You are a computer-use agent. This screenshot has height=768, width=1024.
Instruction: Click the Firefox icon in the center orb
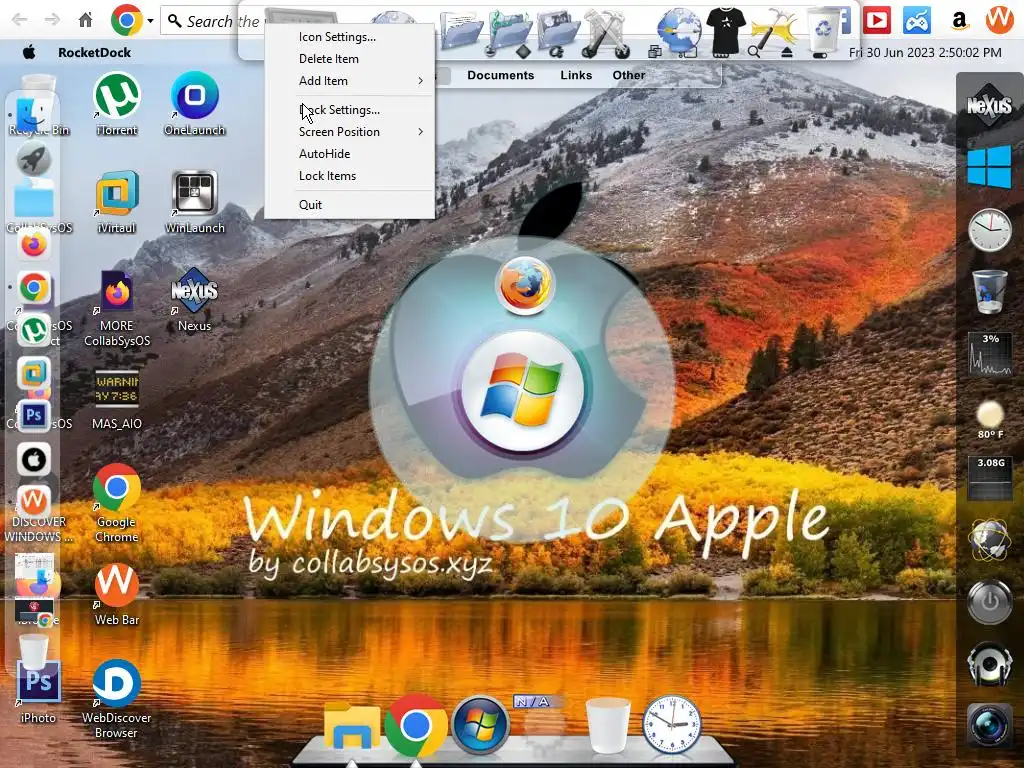pyautogui.click(x=524, y=285)
